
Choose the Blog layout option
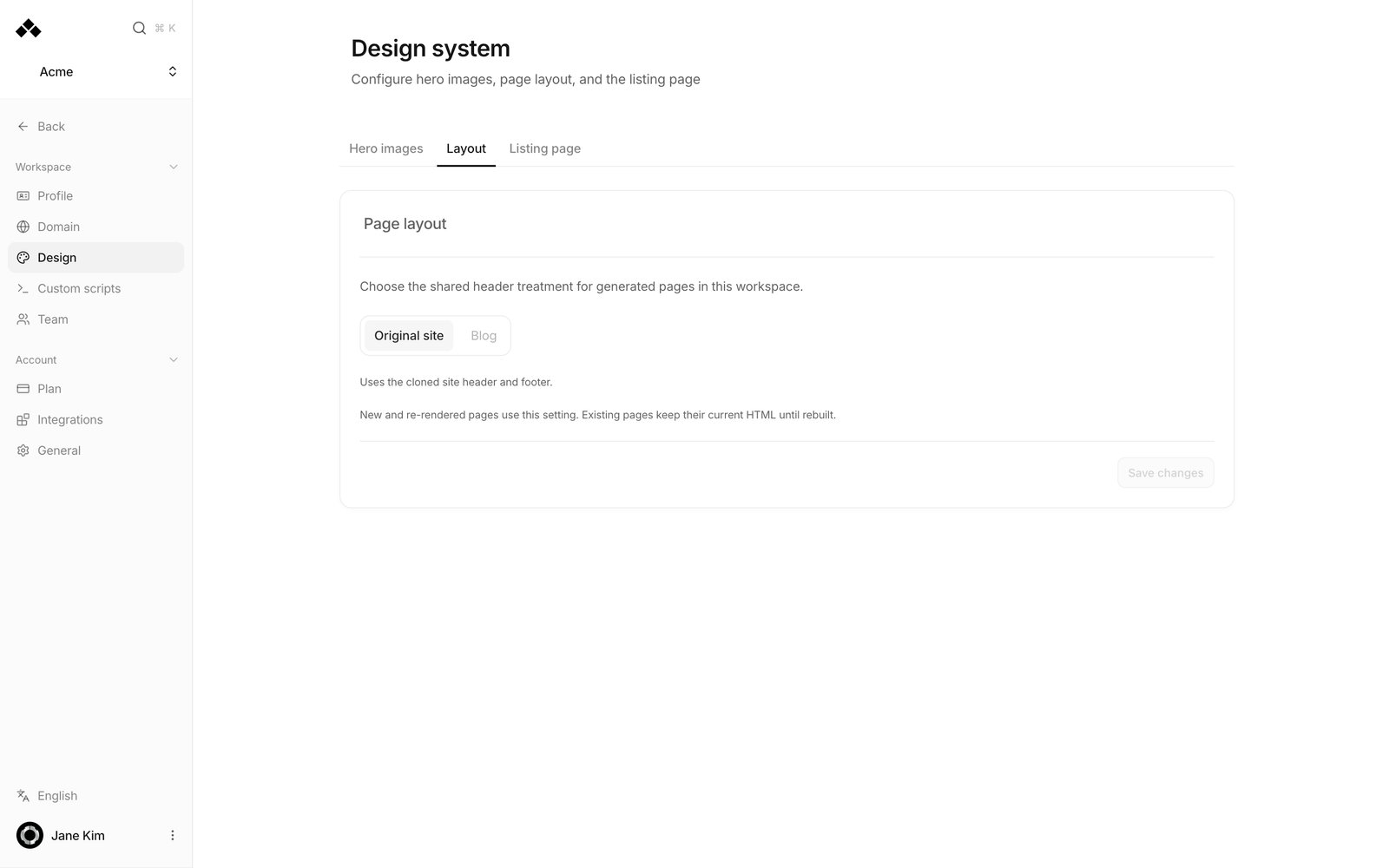pyautogui.click(x=484, y=336)
